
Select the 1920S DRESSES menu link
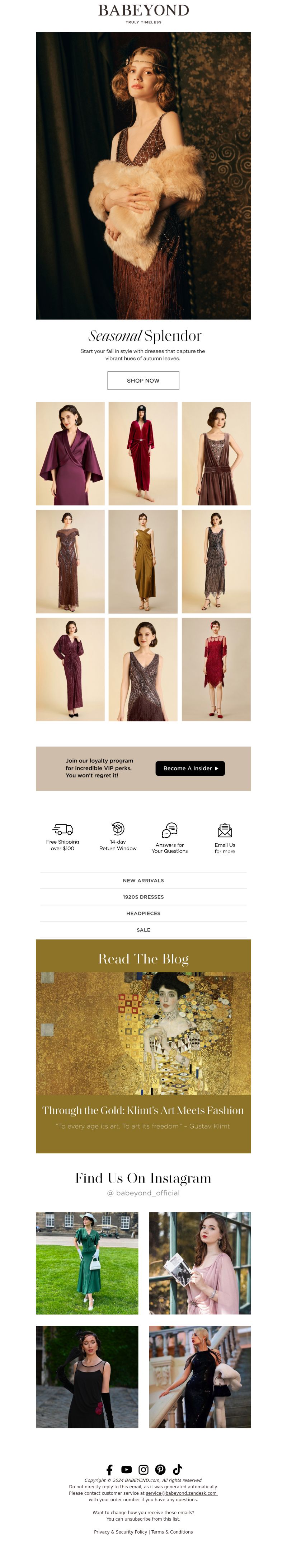point(143,897)
